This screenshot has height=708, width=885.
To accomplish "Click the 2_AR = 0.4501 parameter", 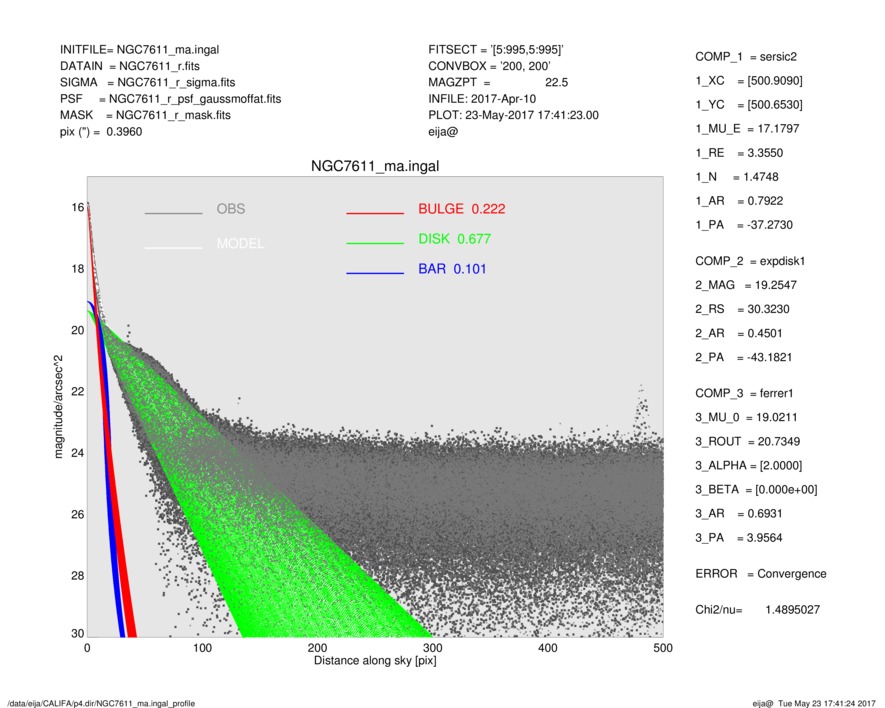I will pyautogui.click(x=739, y=333).
